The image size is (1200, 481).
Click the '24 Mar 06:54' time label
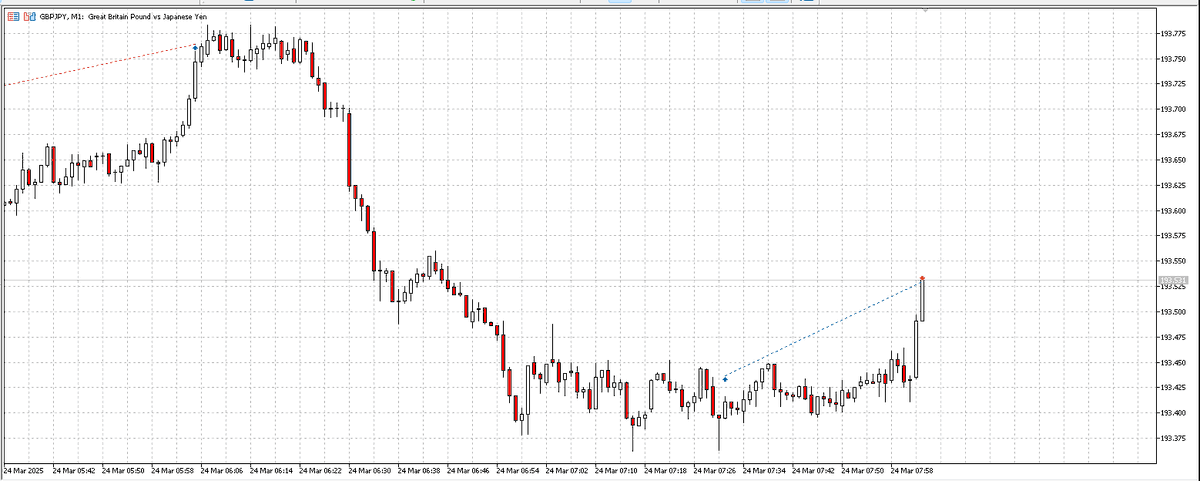point(517,469)
